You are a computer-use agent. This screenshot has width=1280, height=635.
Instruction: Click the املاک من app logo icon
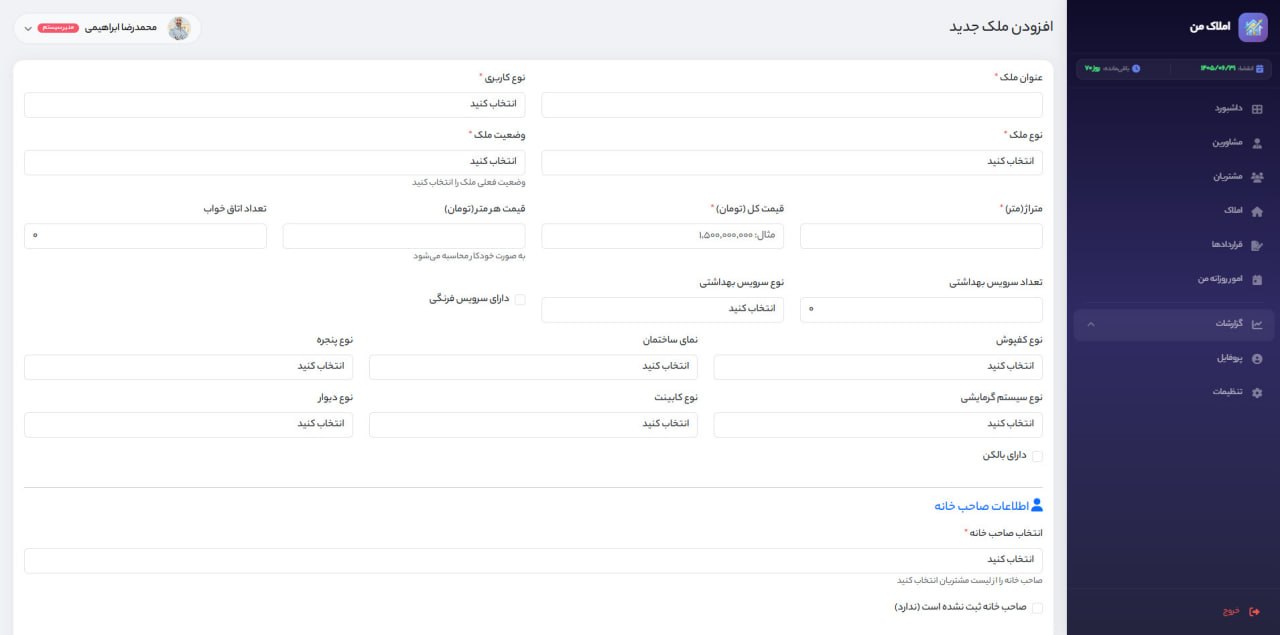tap(1252, 27)
